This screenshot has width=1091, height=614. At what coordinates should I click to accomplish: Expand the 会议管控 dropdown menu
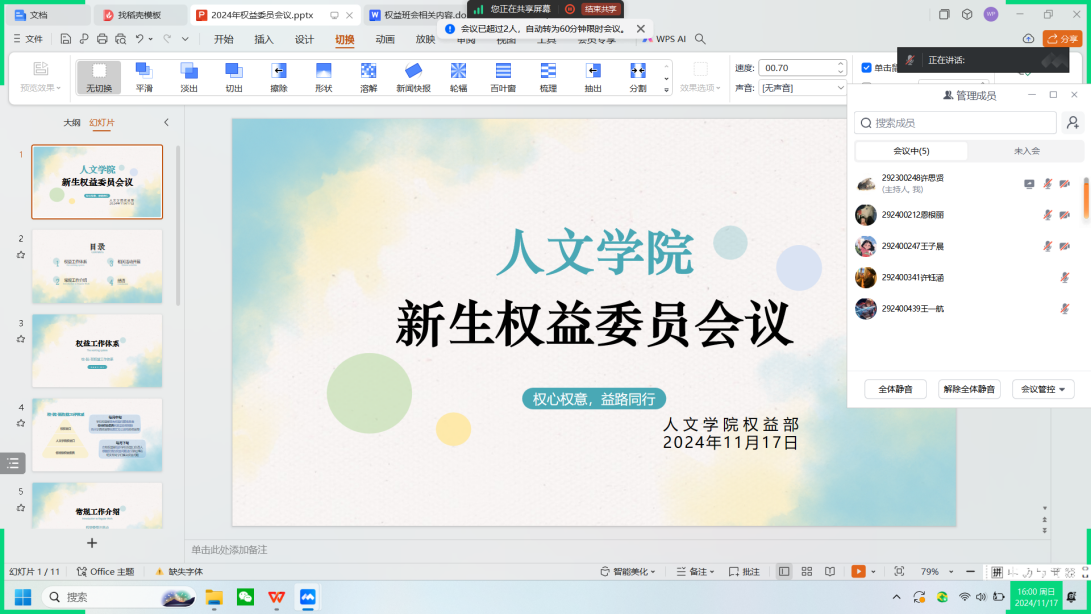1043,389
